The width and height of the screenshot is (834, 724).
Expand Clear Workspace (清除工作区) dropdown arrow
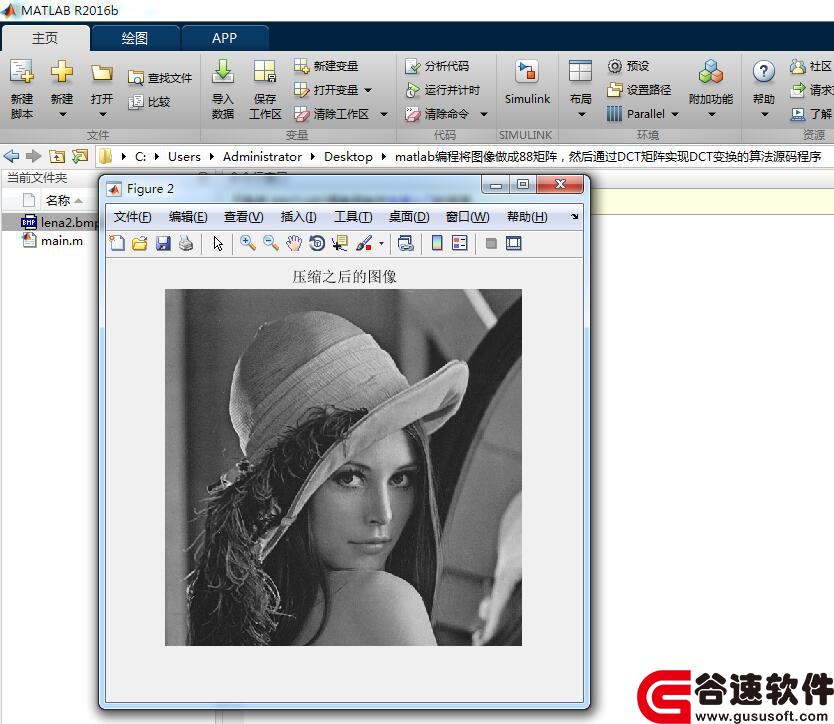383,114
